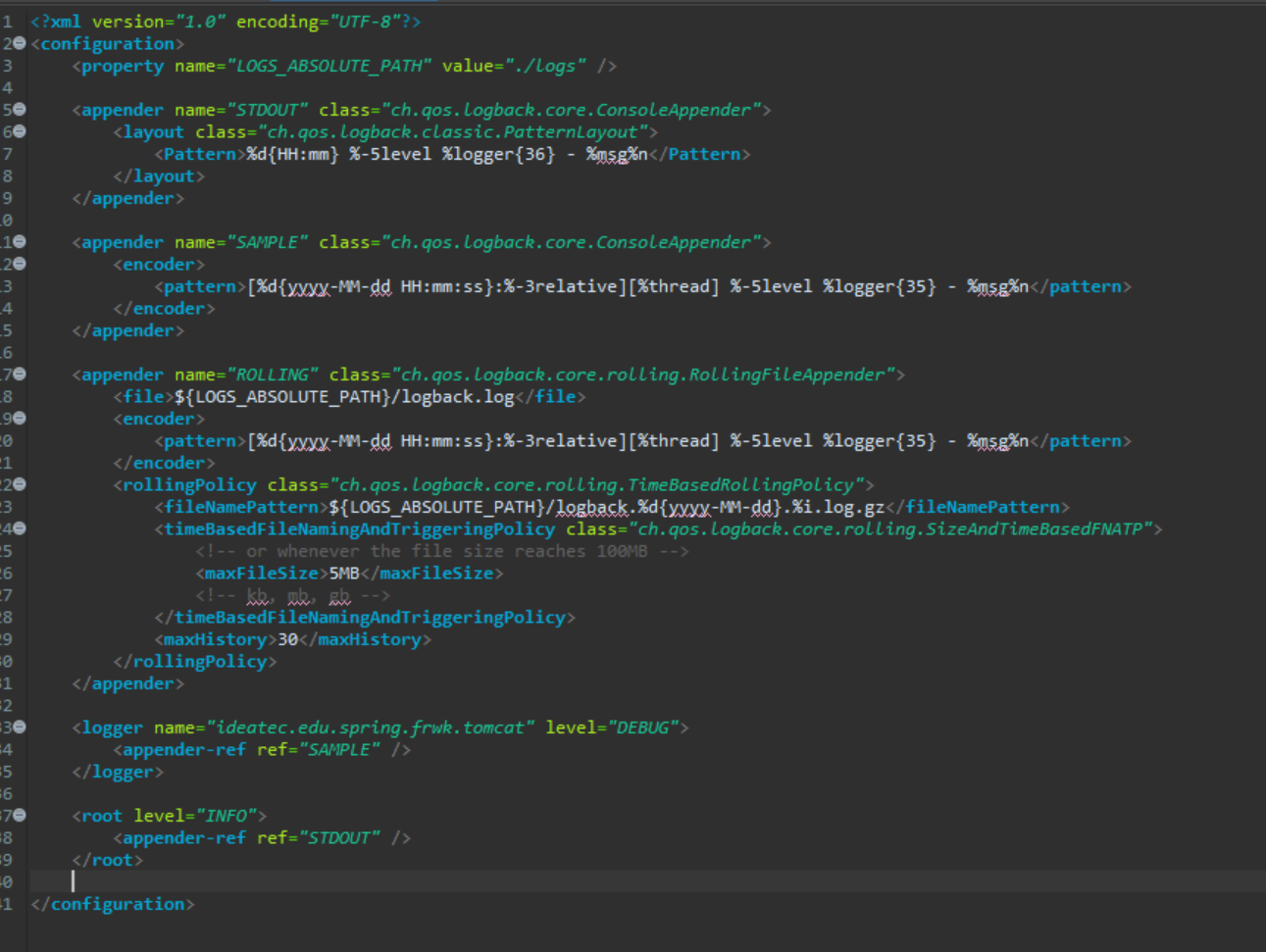The width and height of the screenshot is (1266, 952).
Task: Click the "./logs" property value
Action: [546, 66]
